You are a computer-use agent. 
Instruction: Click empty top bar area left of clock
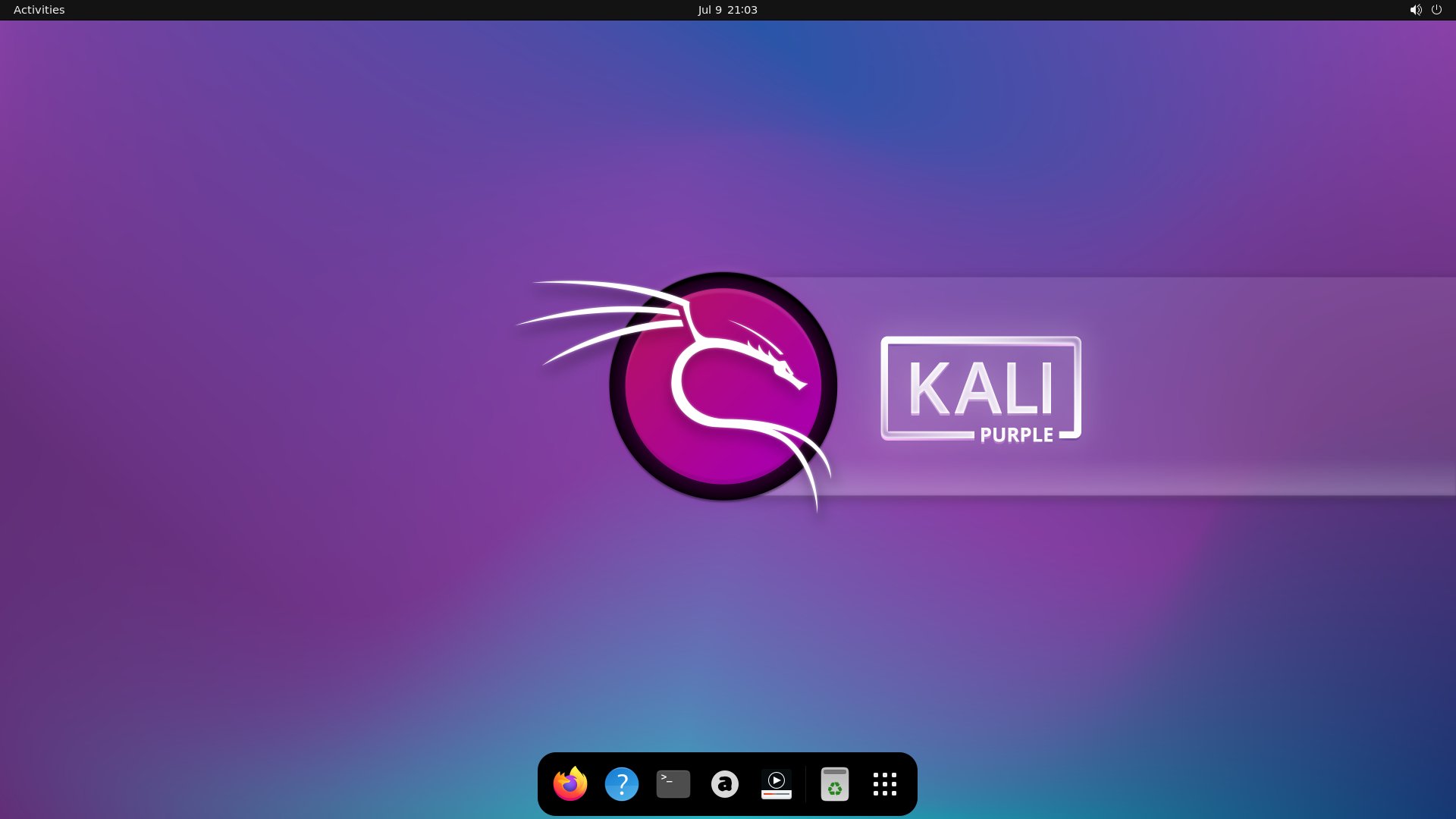379,10
